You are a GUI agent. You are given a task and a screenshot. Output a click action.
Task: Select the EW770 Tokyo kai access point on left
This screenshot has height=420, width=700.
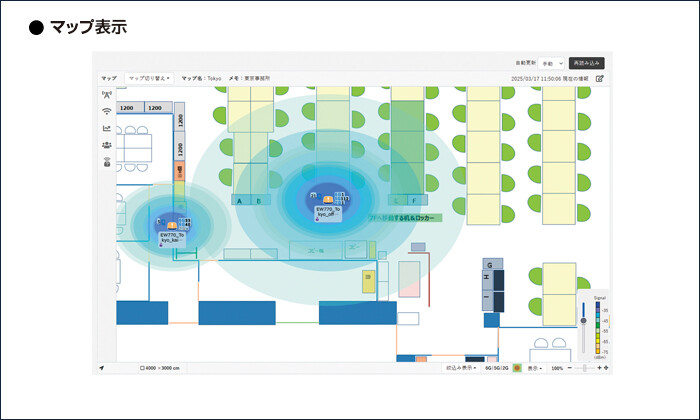tap(172, 226)
